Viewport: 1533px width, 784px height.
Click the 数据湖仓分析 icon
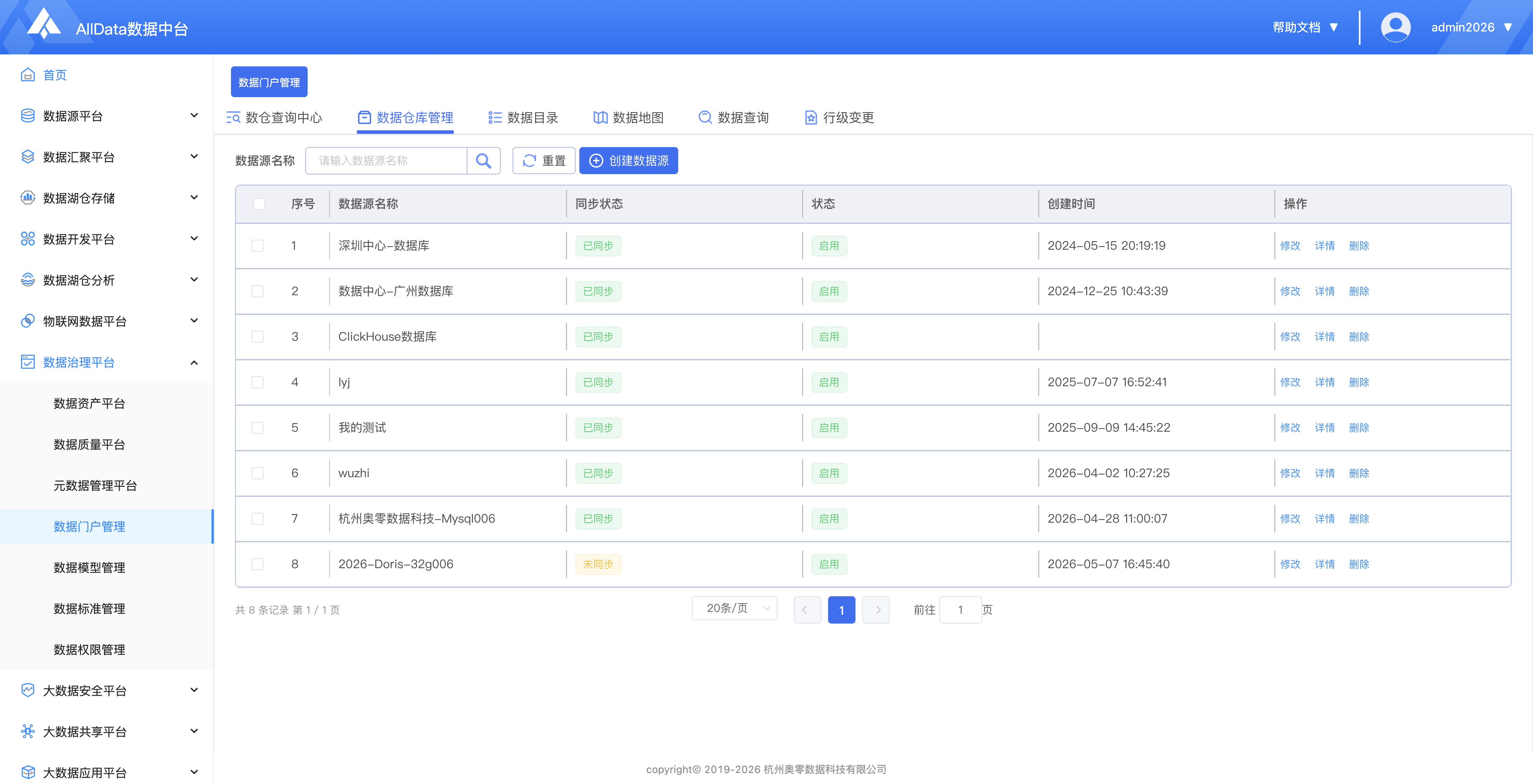tap(27, 279)
